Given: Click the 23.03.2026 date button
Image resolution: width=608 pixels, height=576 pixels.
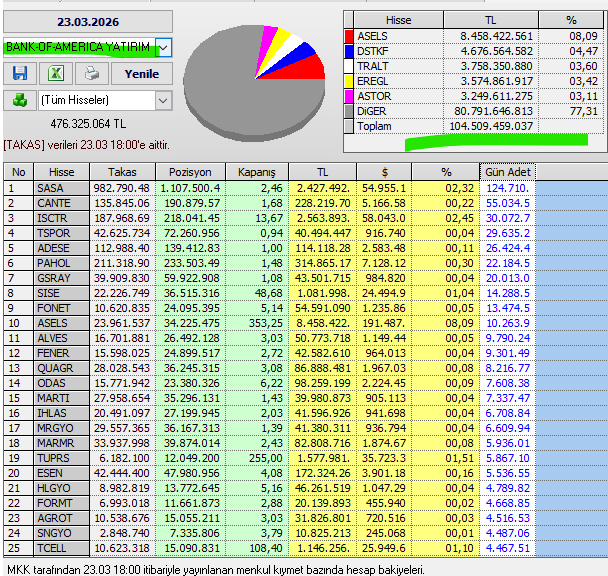Looking at the screenshot, I should pos(88,22).
